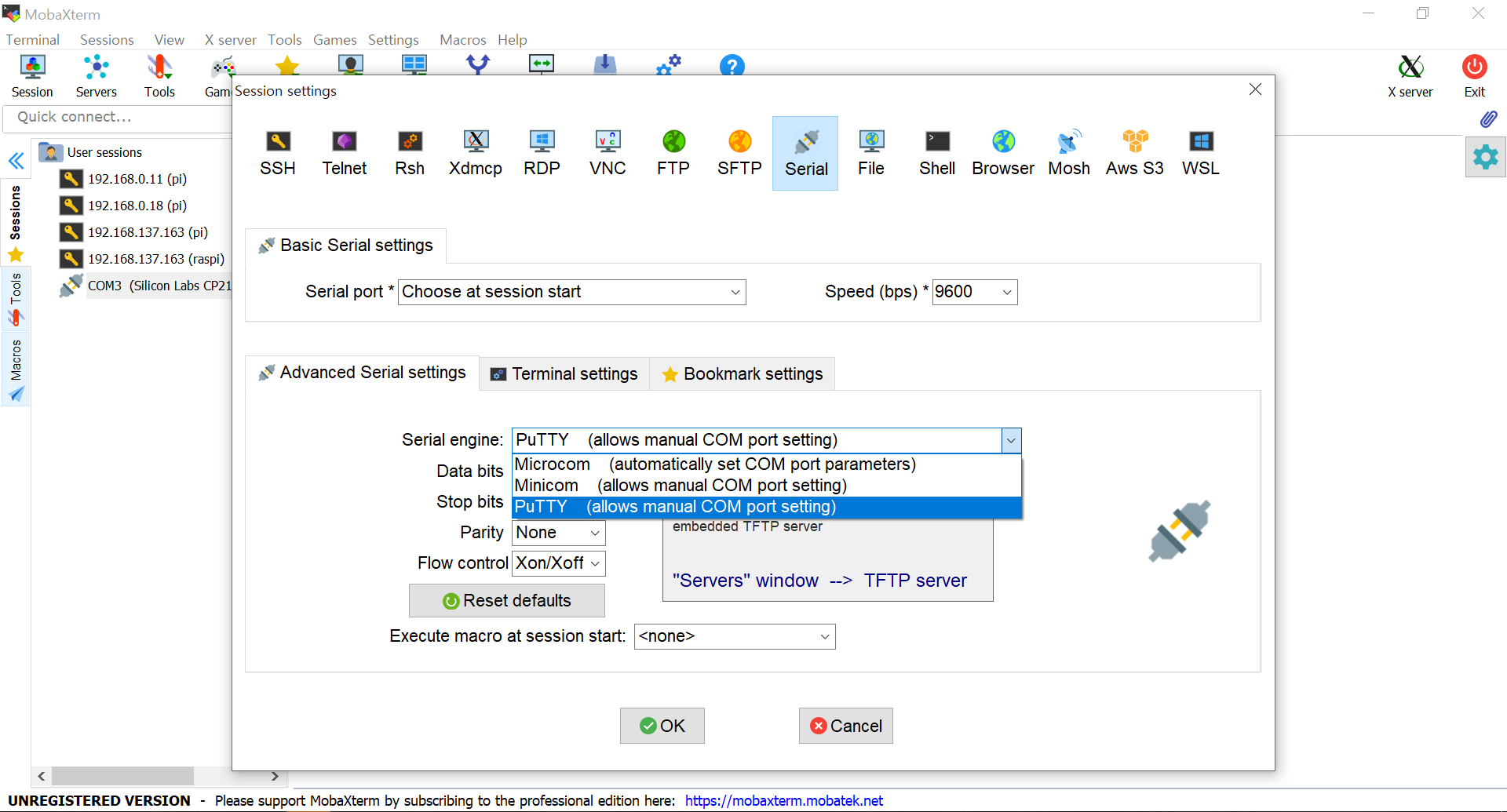Screen dimensions: 1507x812
Task: Select the FTP session type
Action: point(673,154)
